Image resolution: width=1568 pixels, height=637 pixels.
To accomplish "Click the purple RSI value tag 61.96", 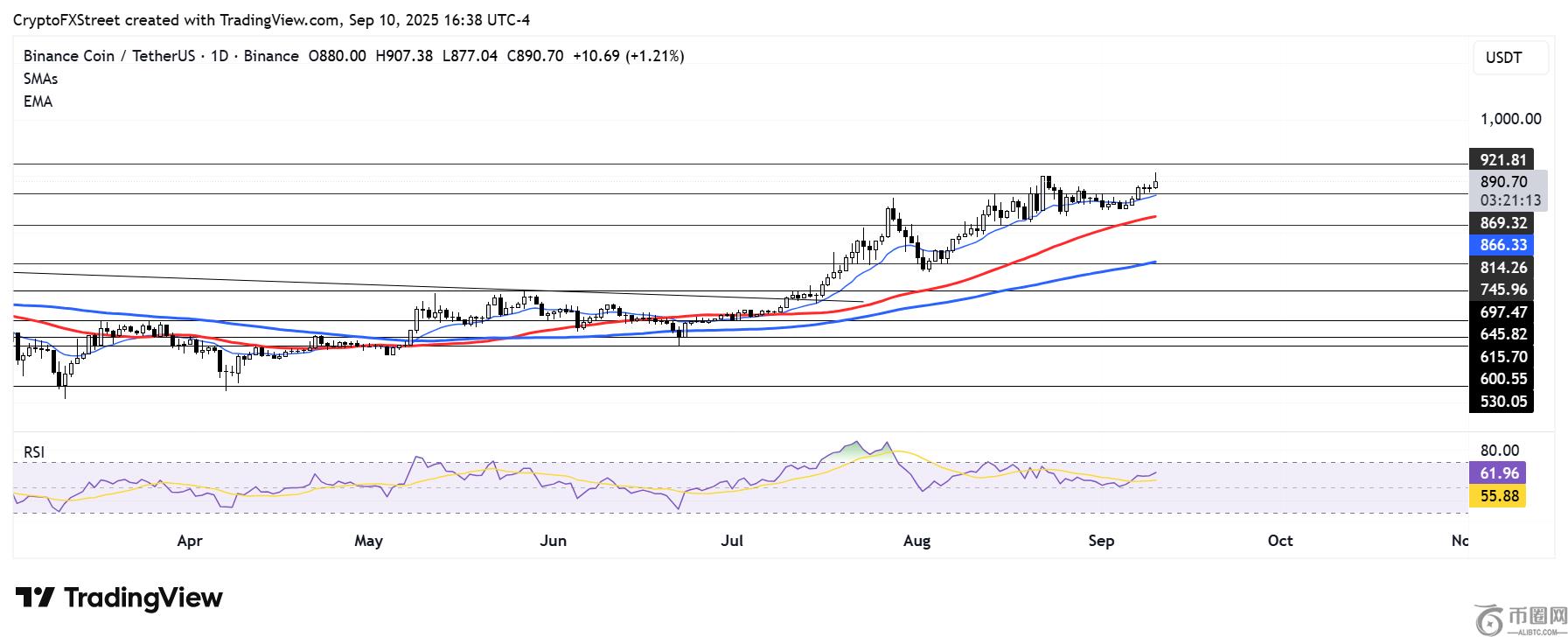I will (1498, 473).
